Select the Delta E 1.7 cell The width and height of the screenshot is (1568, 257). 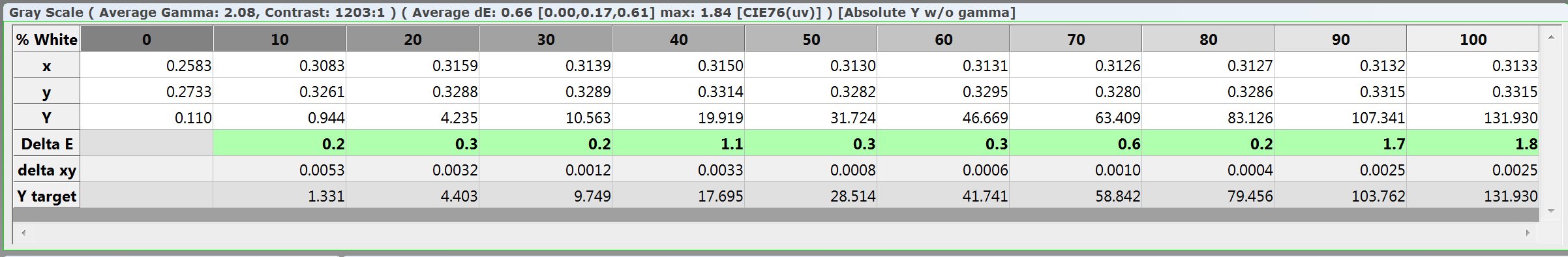tap(1341, 144)
